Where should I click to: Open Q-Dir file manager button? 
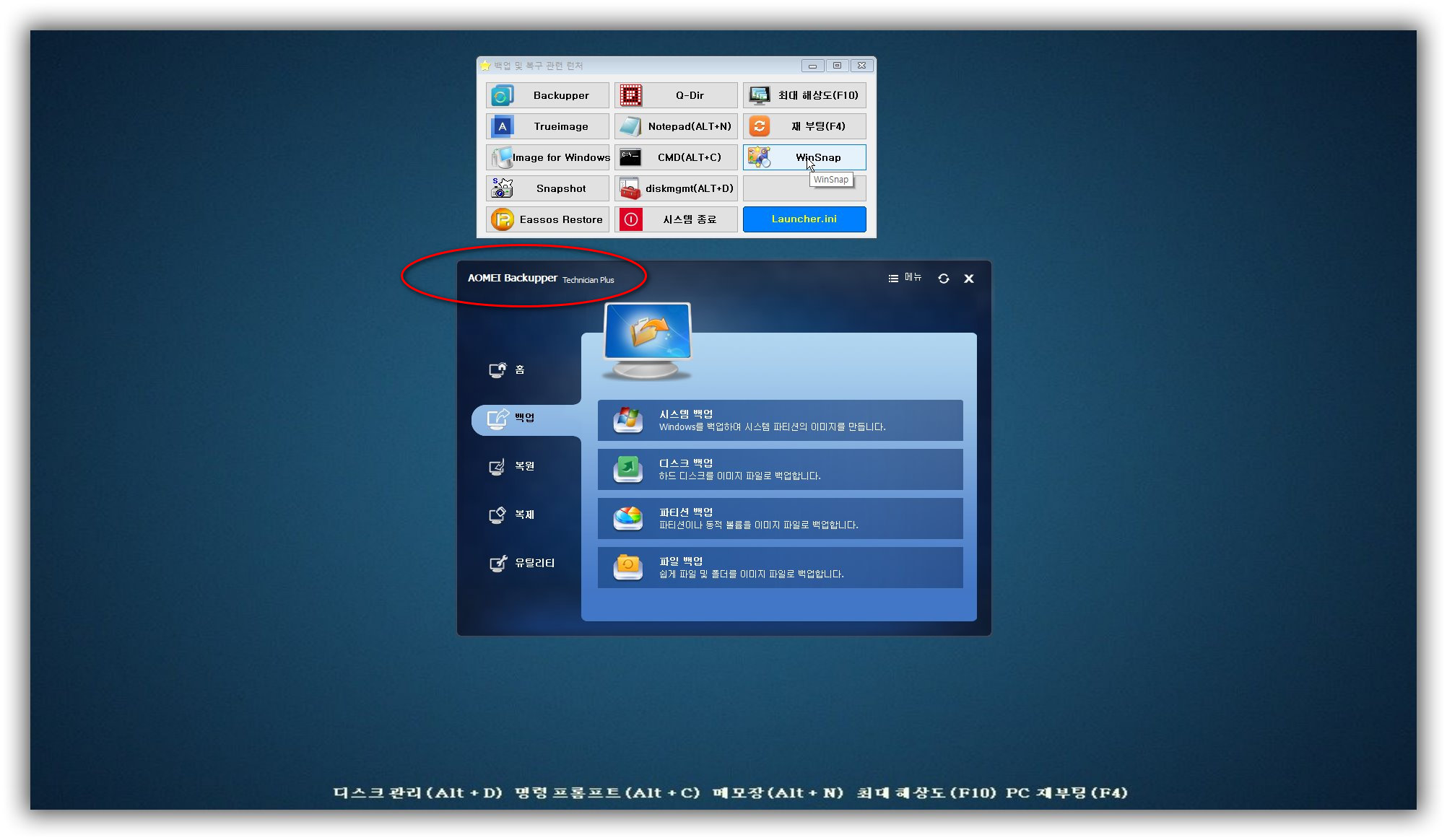pyautogui.click(x=676, y=95)
